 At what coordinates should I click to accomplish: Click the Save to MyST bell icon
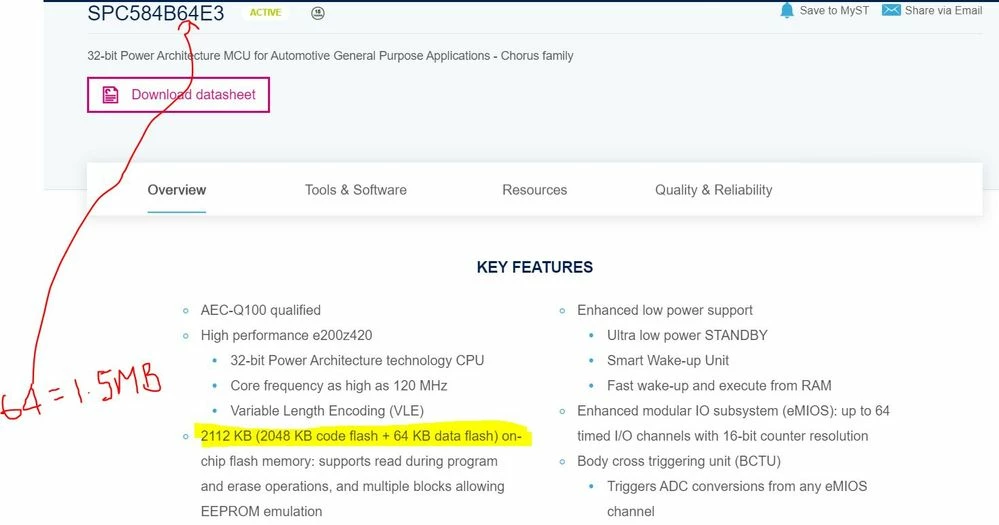787,10
